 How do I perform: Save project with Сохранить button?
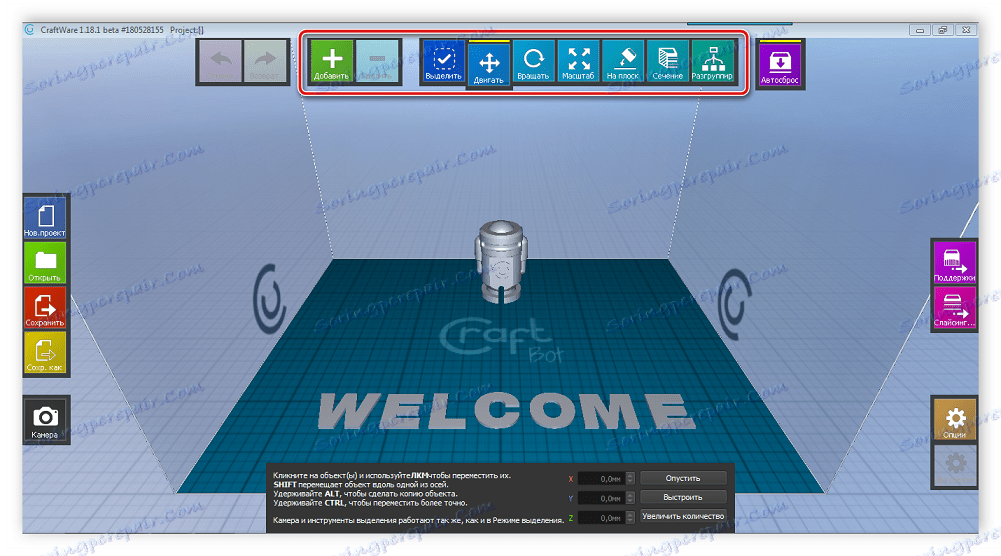point(45,307)
